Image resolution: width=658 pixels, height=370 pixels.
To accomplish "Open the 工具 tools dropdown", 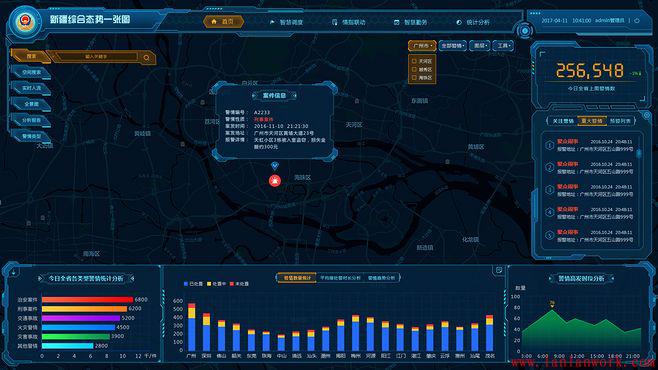I will (503, 46).
